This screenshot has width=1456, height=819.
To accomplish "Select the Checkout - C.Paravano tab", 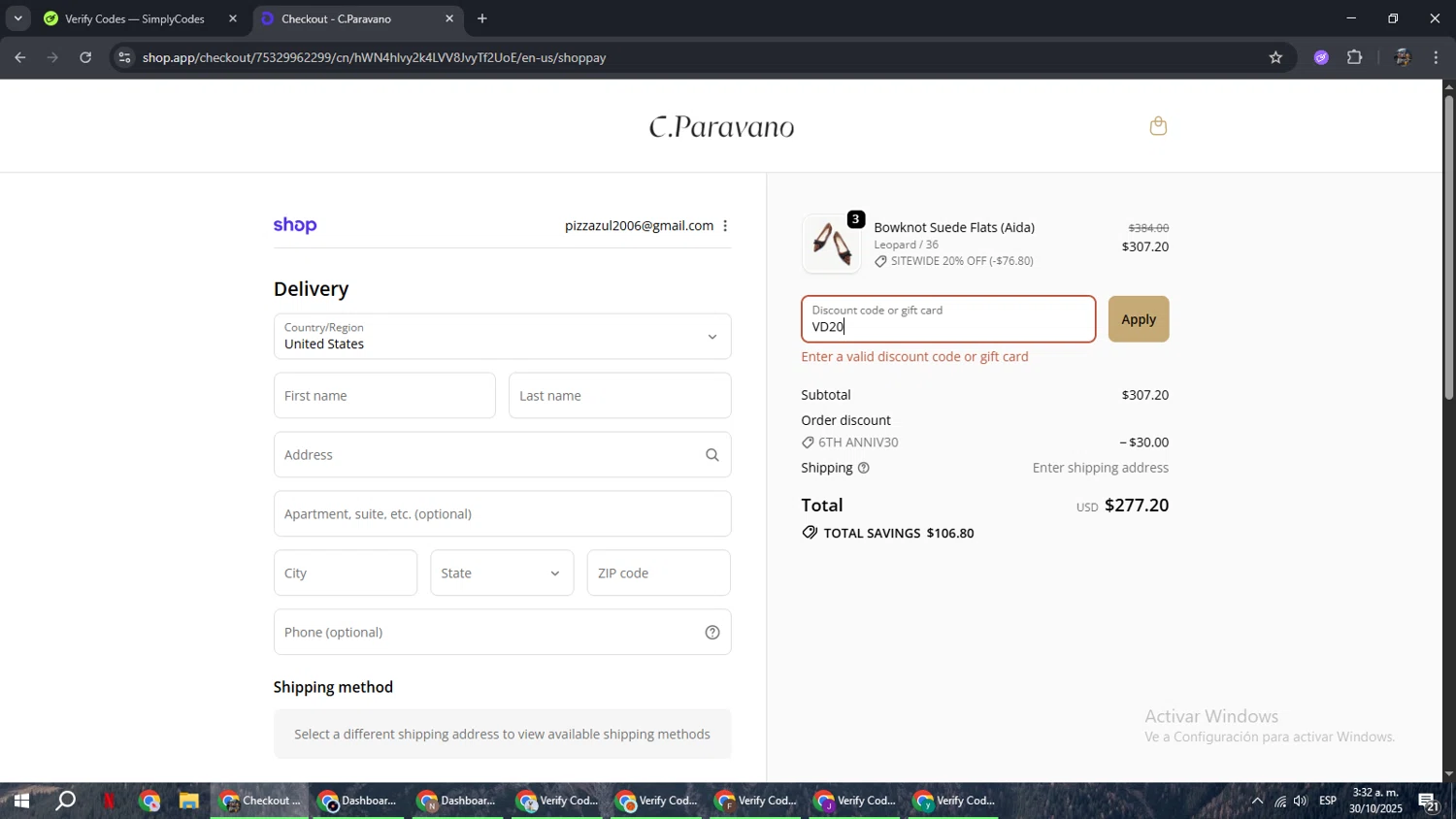I will [336, 18].
